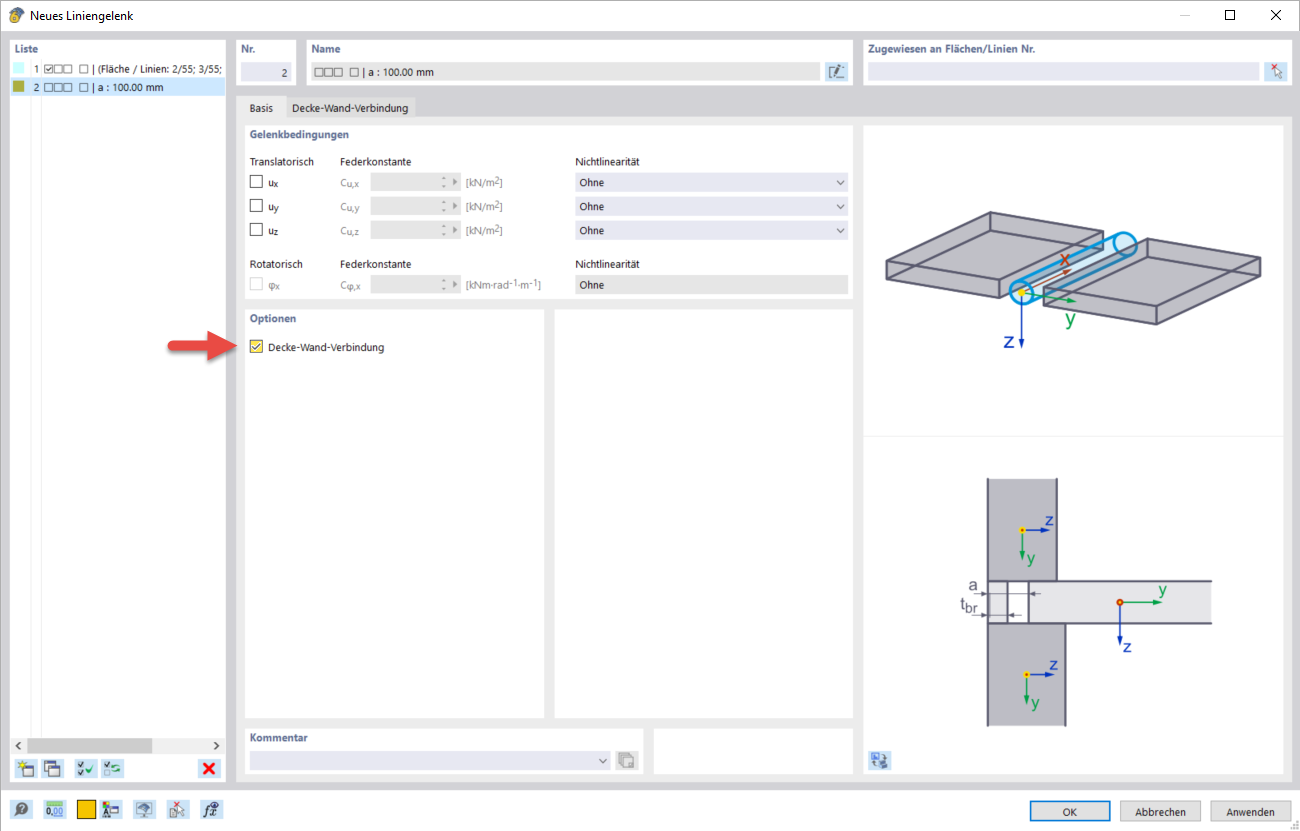Viewport: 1300px width, 831px height.
Task: Open the help search icon at bottom left
Action: coord(20,810)
